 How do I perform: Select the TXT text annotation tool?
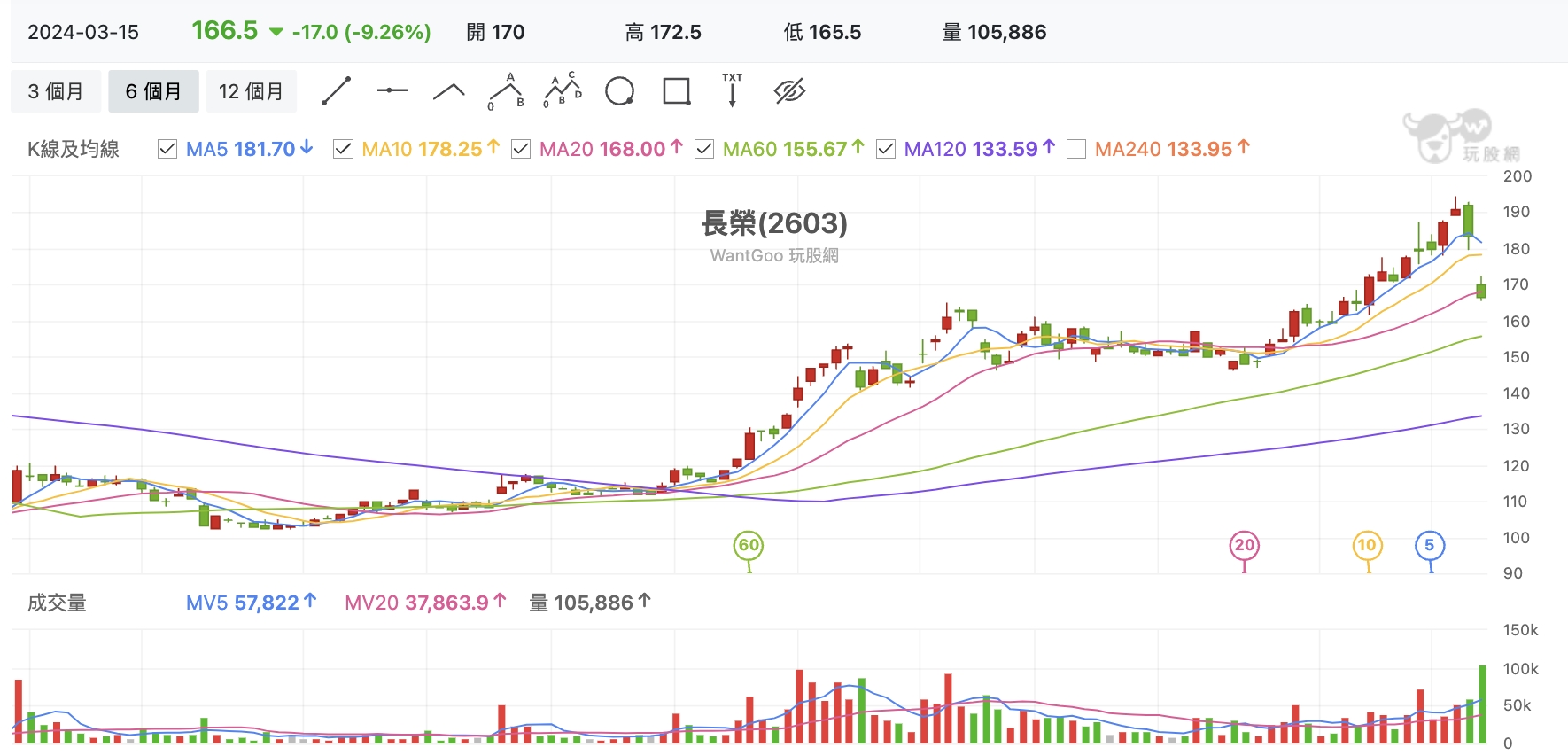733,90
